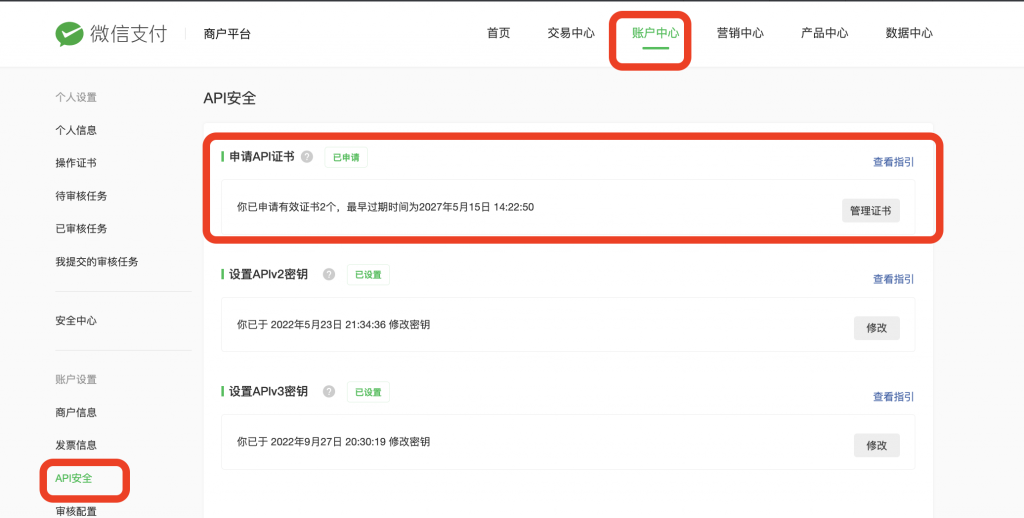Click help icon next to 申请API证书

coord(307,157)
